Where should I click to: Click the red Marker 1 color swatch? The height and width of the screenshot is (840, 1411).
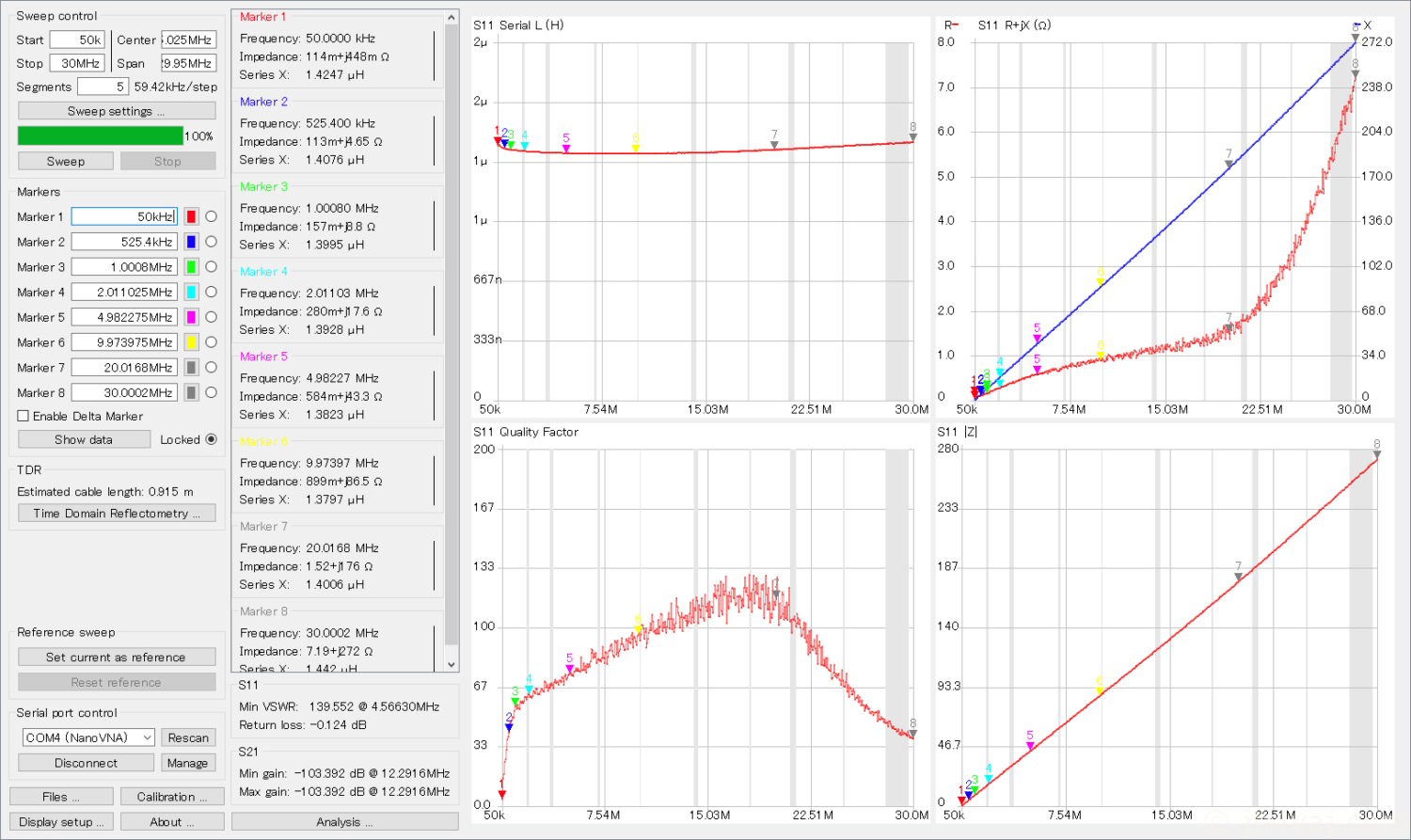click(x=191, y=216)
